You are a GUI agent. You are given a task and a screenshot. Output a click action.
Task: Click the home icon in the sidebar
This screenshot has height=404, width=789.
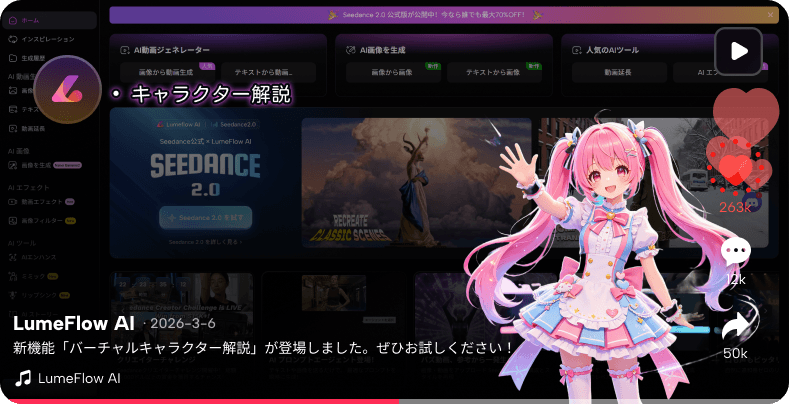tap(13, 20)
